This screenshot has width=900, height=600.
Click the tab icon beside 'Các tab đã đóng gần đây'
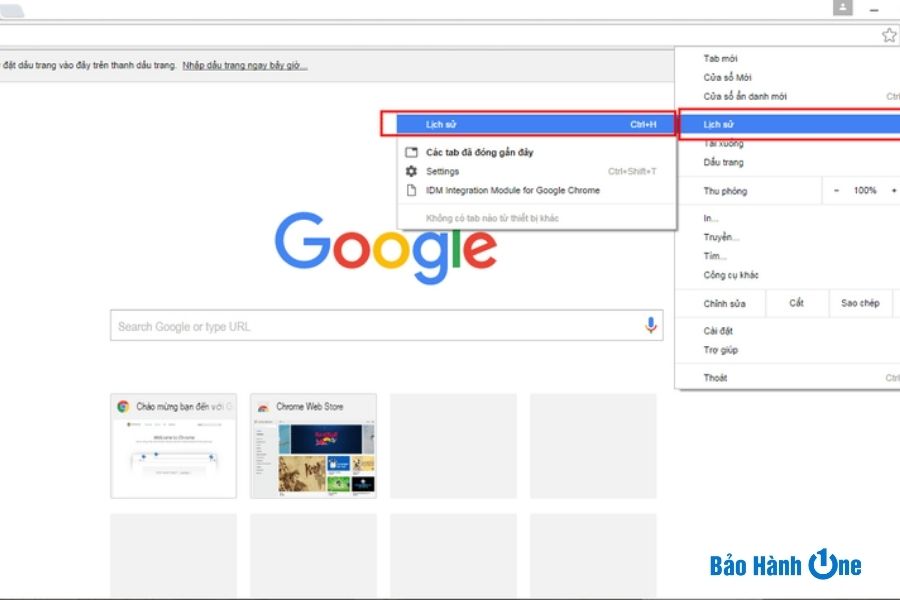(x=410, y=152)
